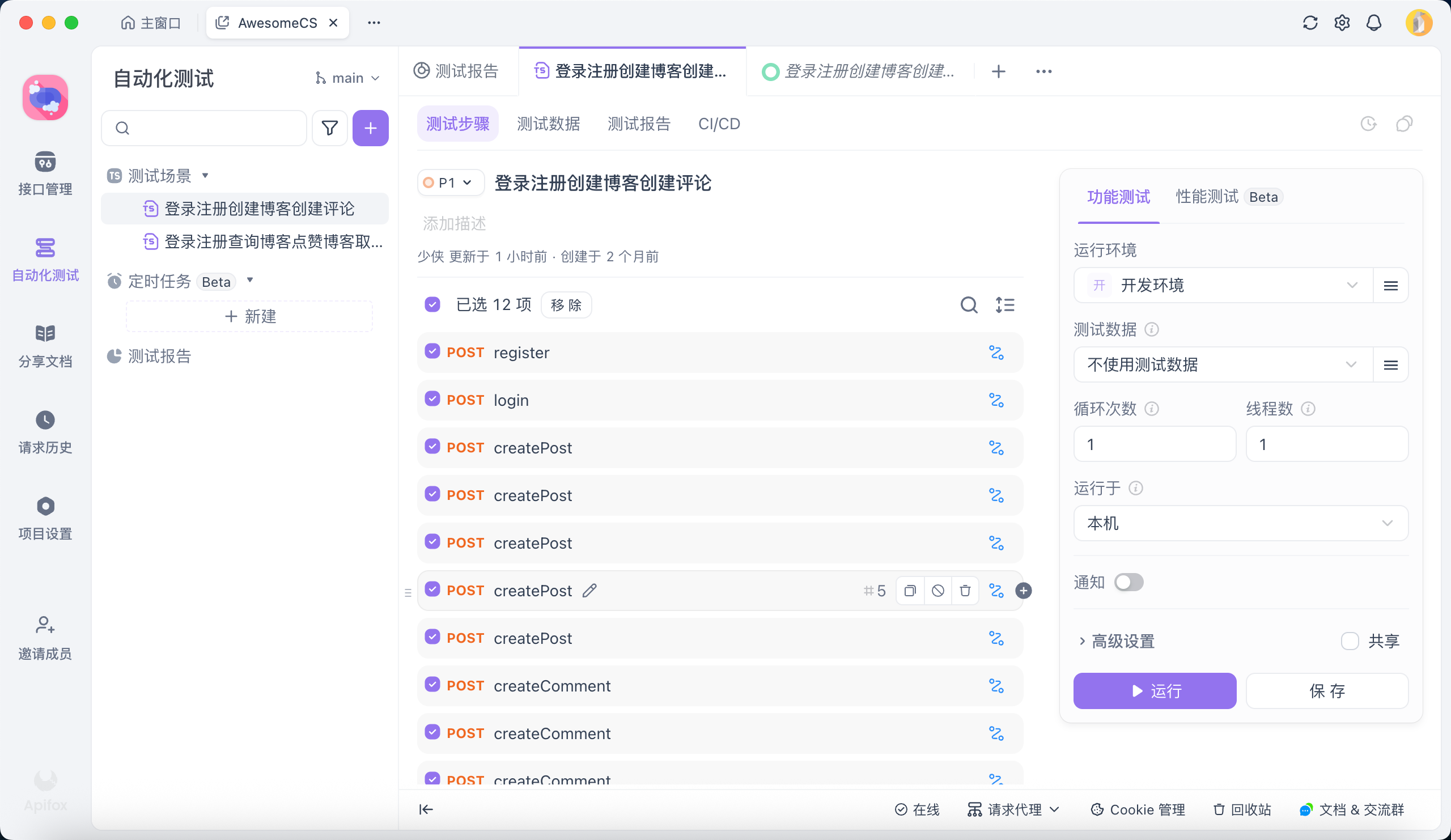Click the 运行 run button
Screen dimensions: 1451x840
(1154, 691)
